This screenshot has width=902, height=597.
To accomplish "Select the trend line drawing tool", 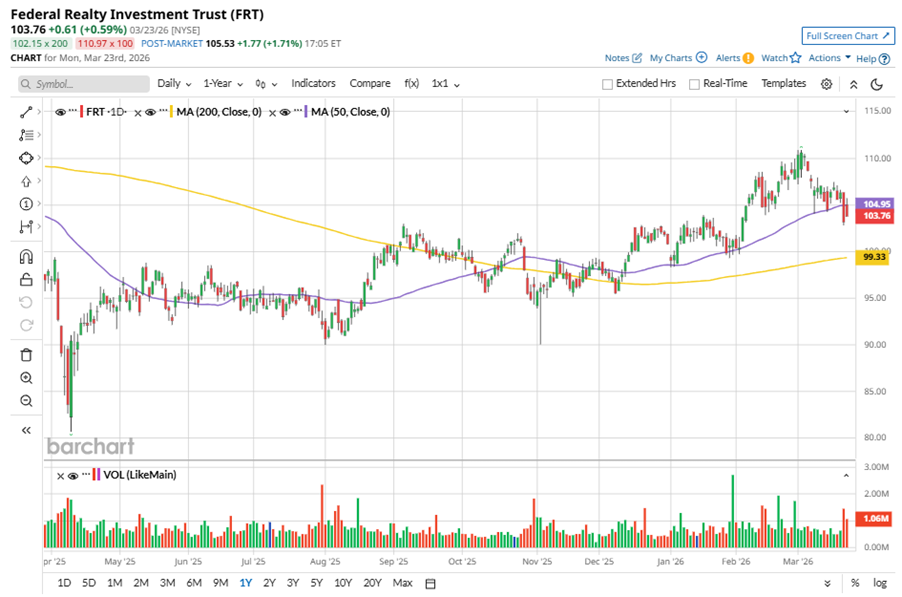I will coord(26,112).
